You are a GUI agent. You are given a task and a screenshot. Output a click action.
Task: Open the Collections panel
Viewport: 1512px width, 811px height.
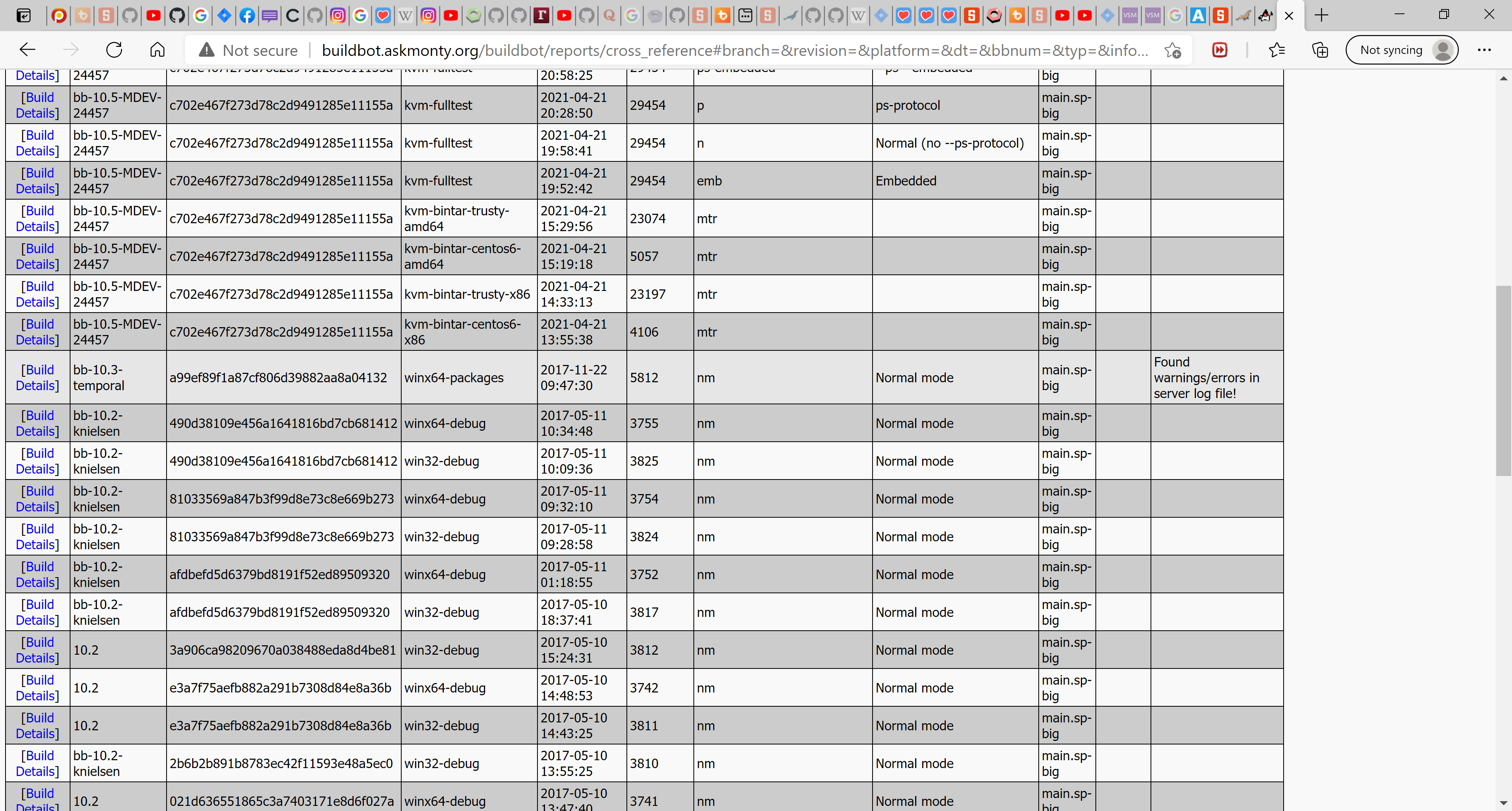tap(1319, 50)
